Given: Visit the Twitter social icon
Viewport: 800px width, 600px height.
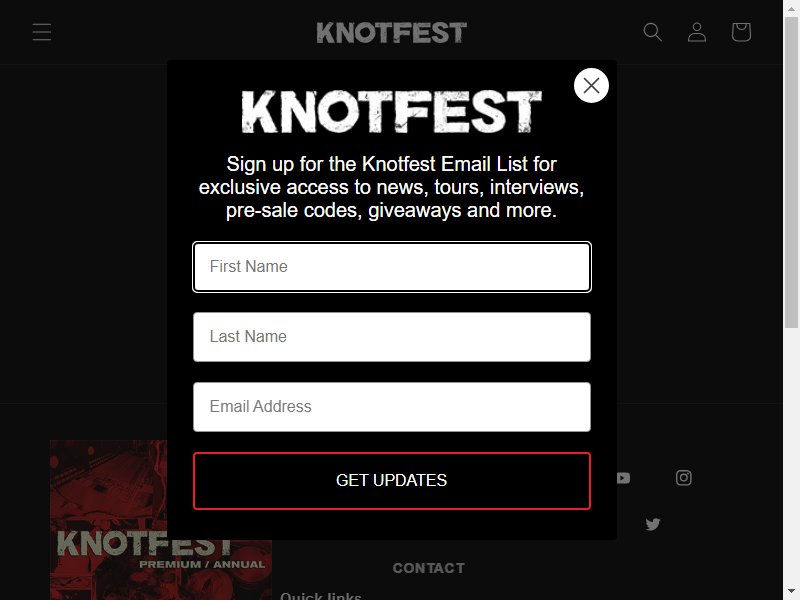Looking at the screenshot, I should pyautogui.click(x=653, y=524).
